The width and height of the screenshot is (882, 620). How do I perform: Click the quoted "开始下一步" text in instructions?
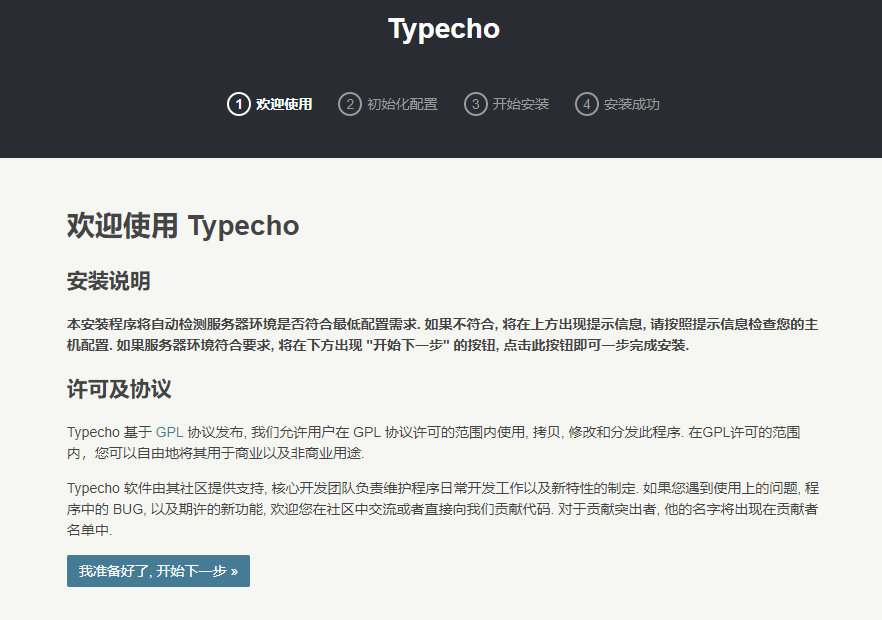click(x=407, y=346)
